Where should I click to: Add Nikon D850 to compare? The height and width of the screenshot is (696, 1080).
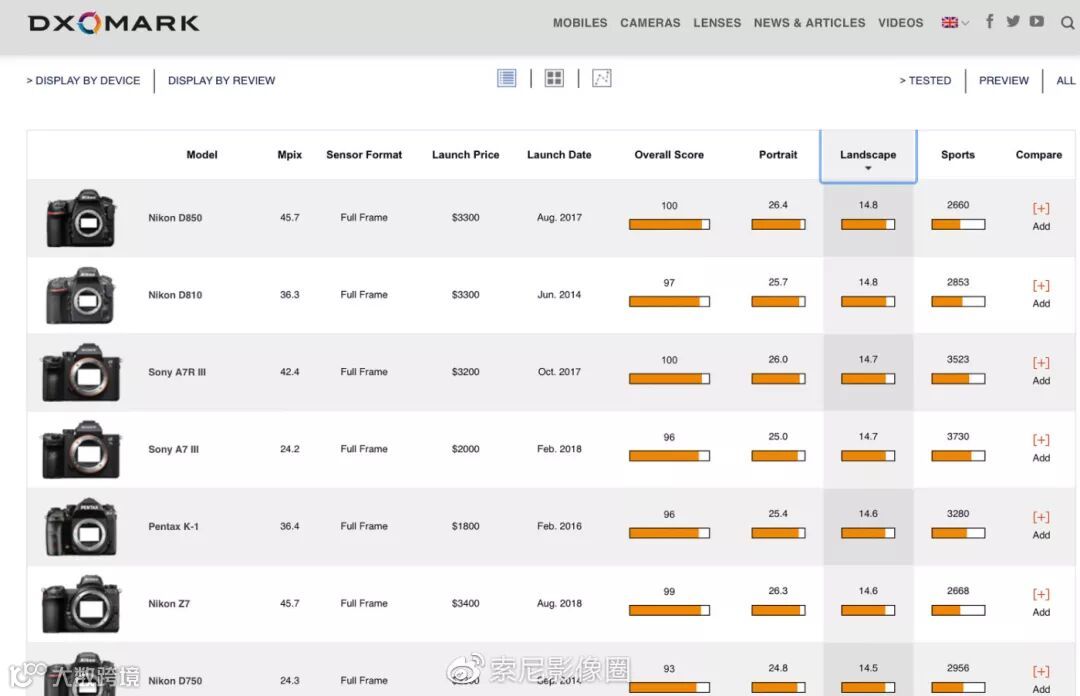click(1041, 216)
